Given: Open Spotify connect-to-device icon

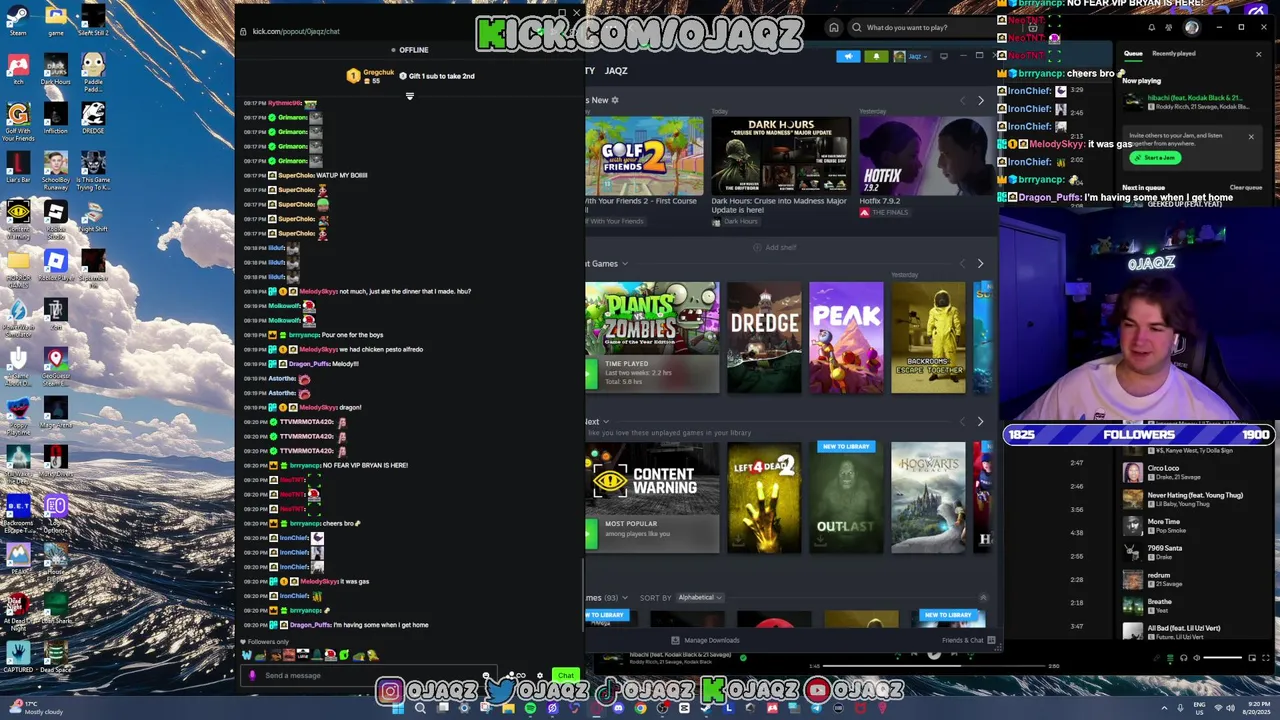Looking at the screenshot, I should [1183, 658].
